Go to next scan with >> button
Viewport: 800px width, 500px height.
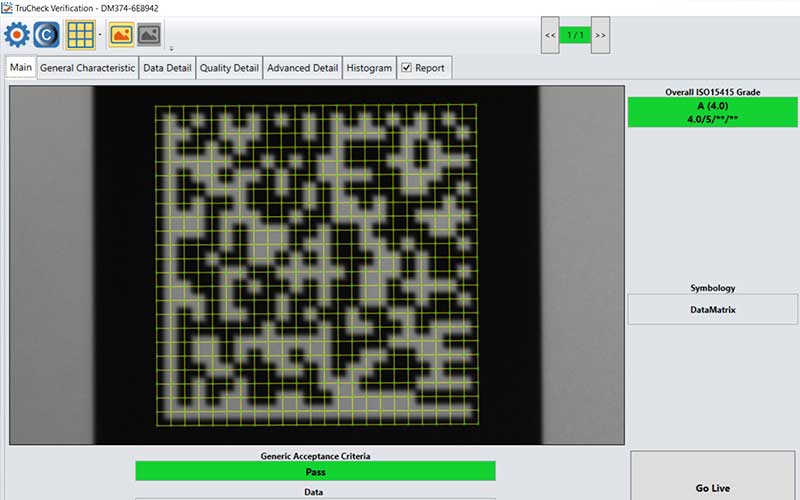pos(601,35)
